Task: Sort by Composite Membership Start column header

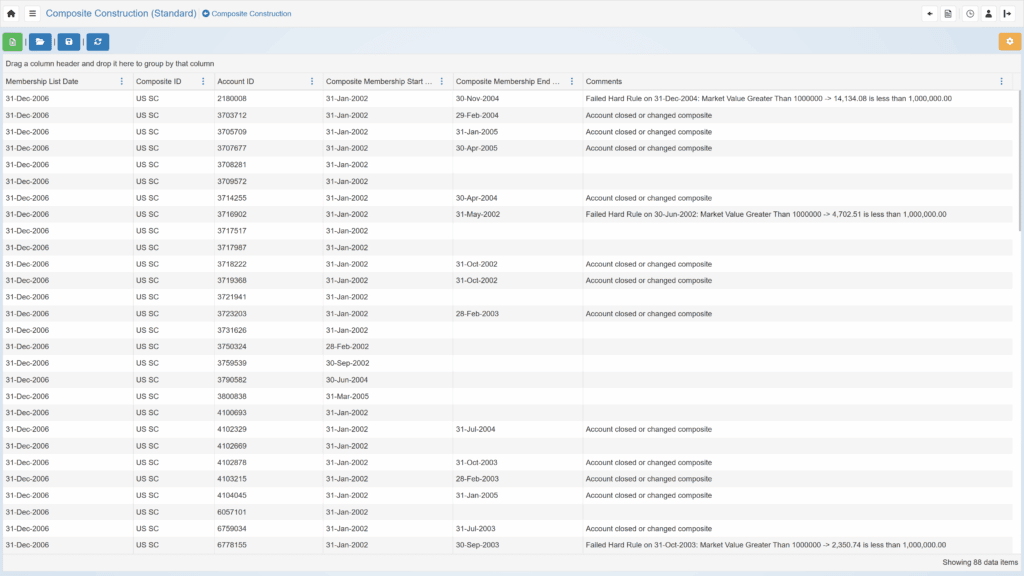Action: click(378, 82)
